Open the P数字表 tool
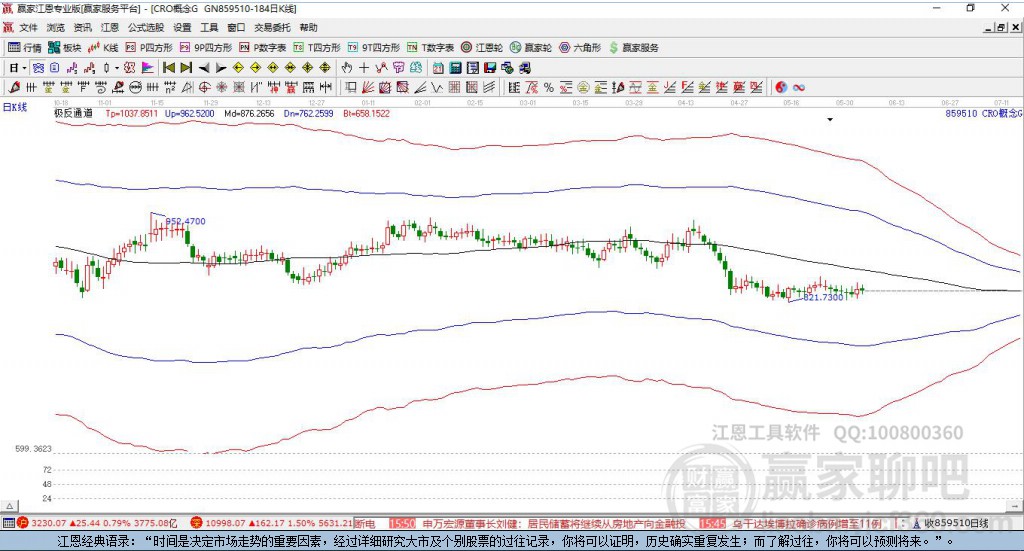 (263, 48)
